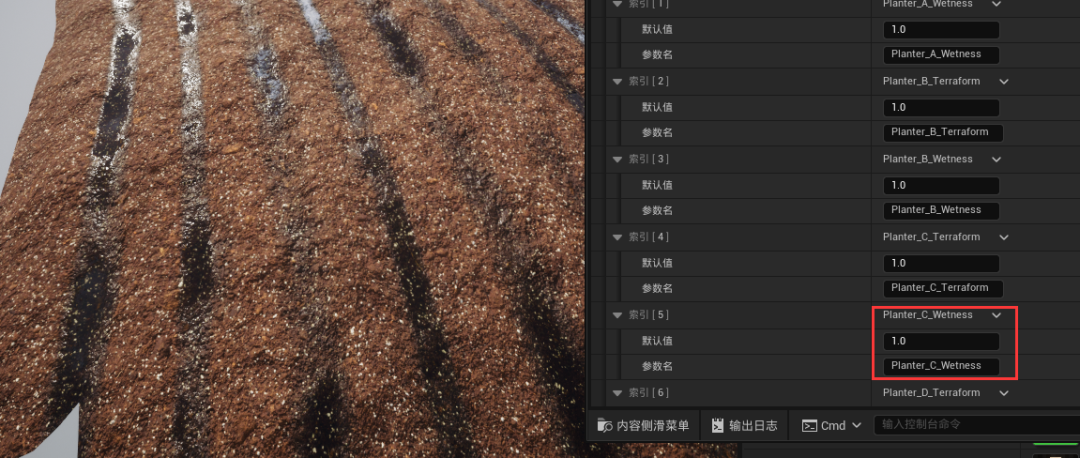
Task: Click the 参数名 label under 索引 [4]
Action: click(657, 288)
